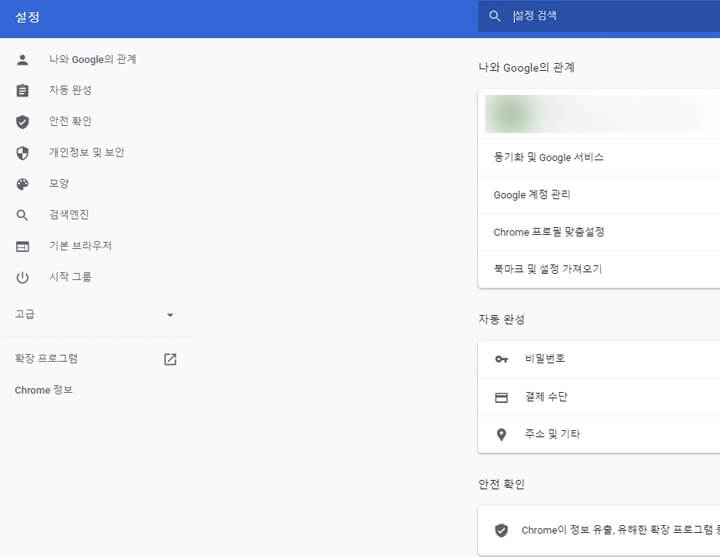Open 개인정보 및 보안 in sidebar menu
This screenshot has width=720, height=557.
tap(87, 152)
